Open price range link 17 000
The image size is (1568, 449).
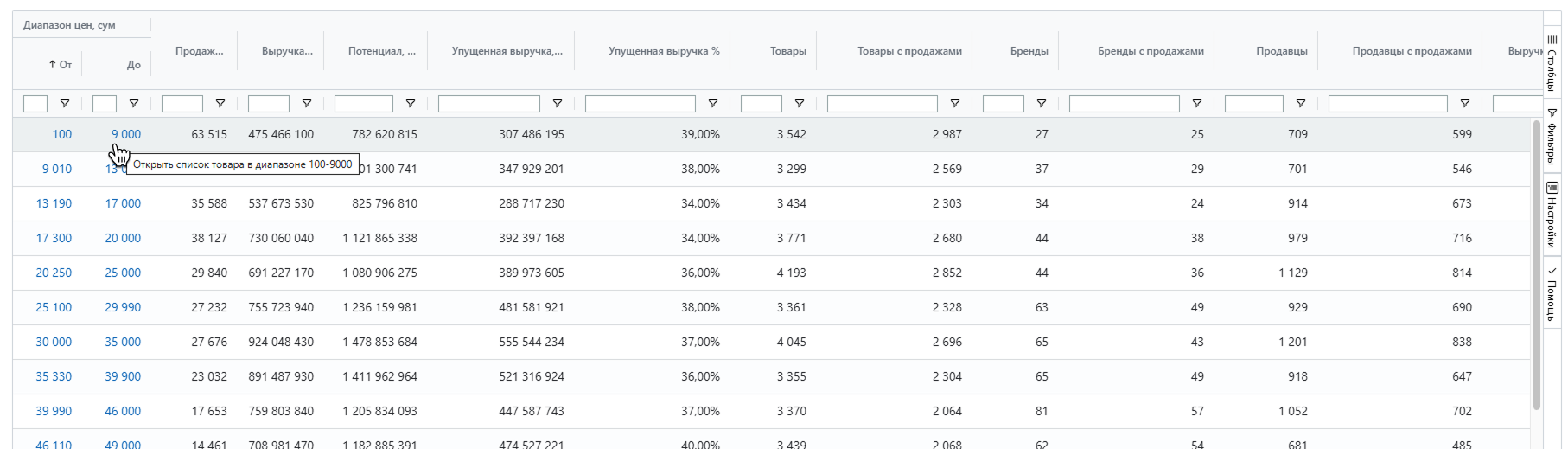(123, 203)
